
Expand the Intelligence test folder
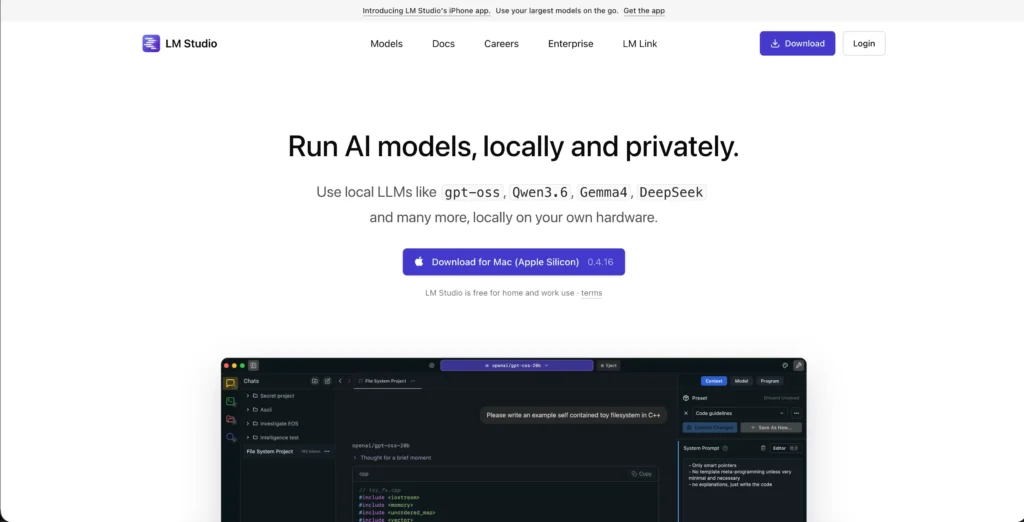[248, 438]
